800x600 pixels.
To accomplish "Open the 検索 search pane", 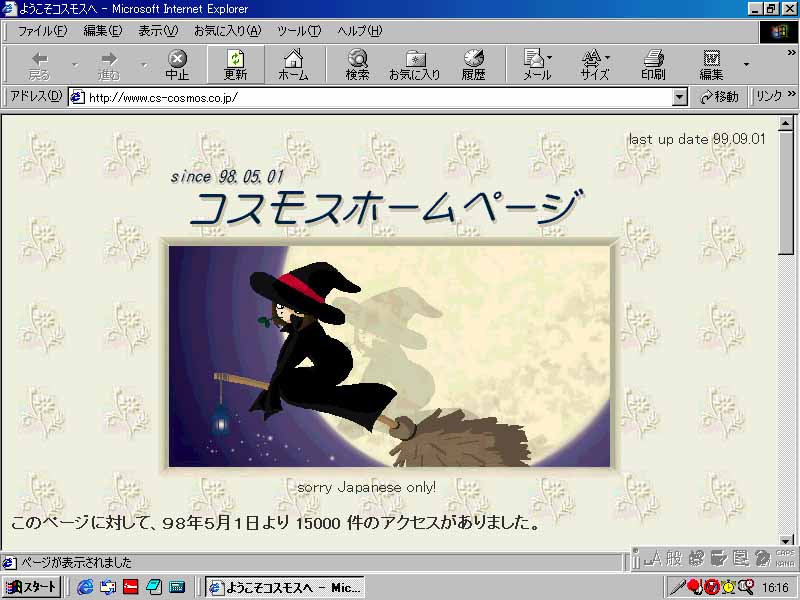I will point(357,65).
